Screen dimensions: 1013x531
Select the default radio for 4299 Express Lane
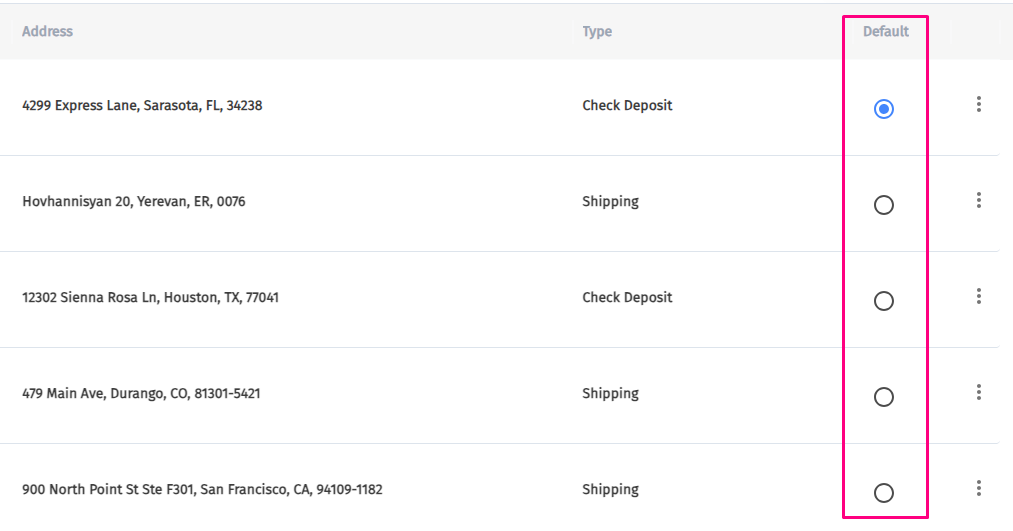884,109
